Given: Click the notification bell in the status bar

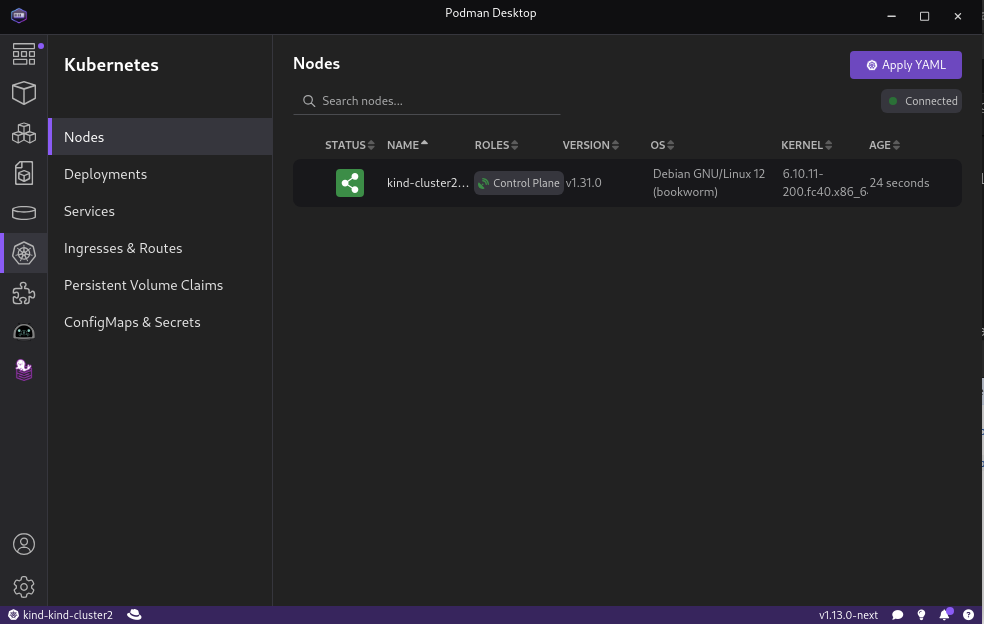Looking at the screenshot, I should click(x=945, y=614).
